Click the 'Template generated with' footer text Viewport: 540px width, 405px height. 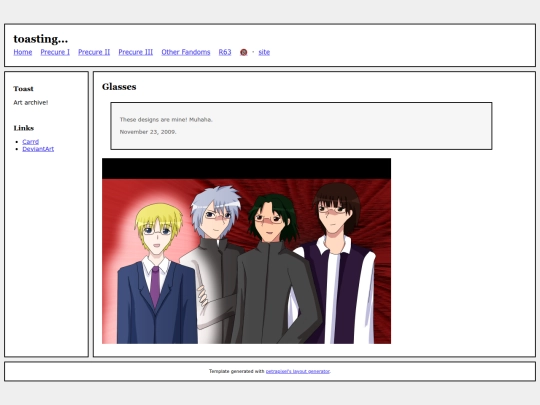tap(236, 371)
